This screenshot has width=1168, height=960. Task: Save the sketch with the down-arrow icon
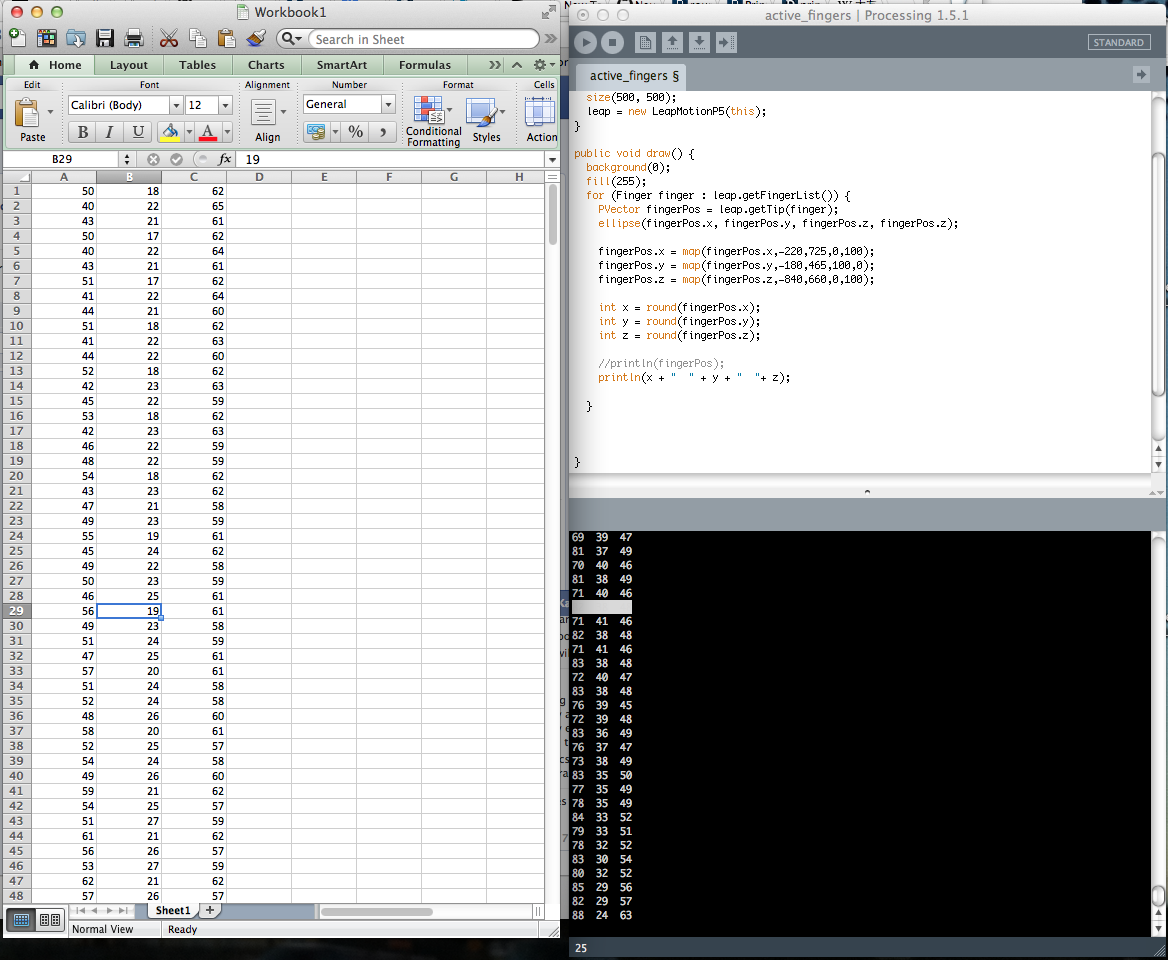699,42
